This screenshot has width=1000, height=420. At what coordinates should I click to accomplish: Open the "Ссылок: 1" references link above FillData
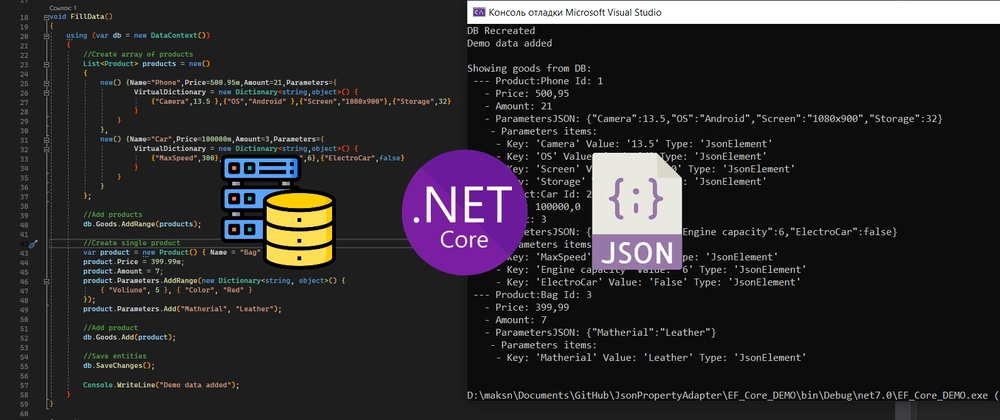[61, 7]
